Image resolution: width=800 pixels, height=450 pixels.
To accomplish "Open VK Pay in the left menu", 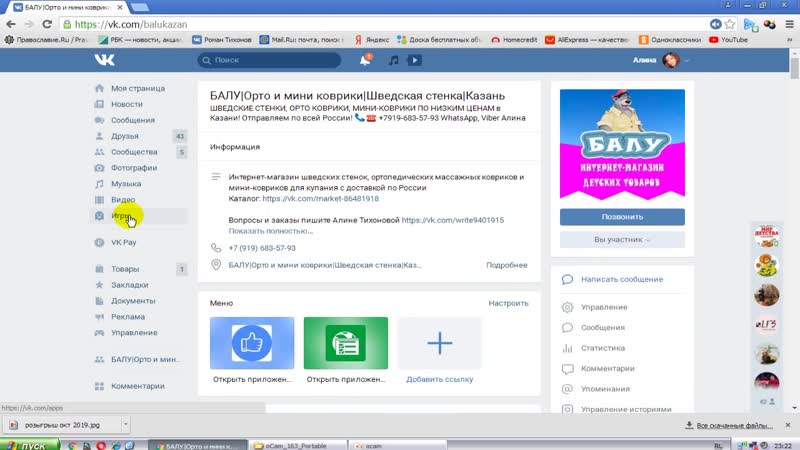I will pyautogui.click(x=123, y=242).
